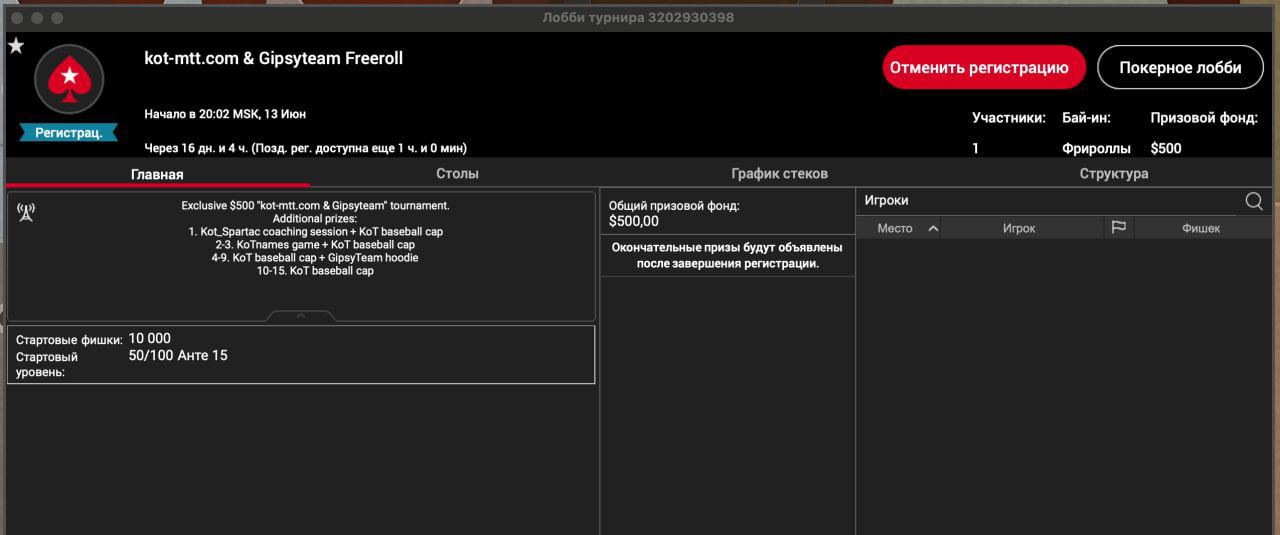This screenshot has height=535, width=1280.
Task: Switch to the Главная tab
Action: click(157, 174)
